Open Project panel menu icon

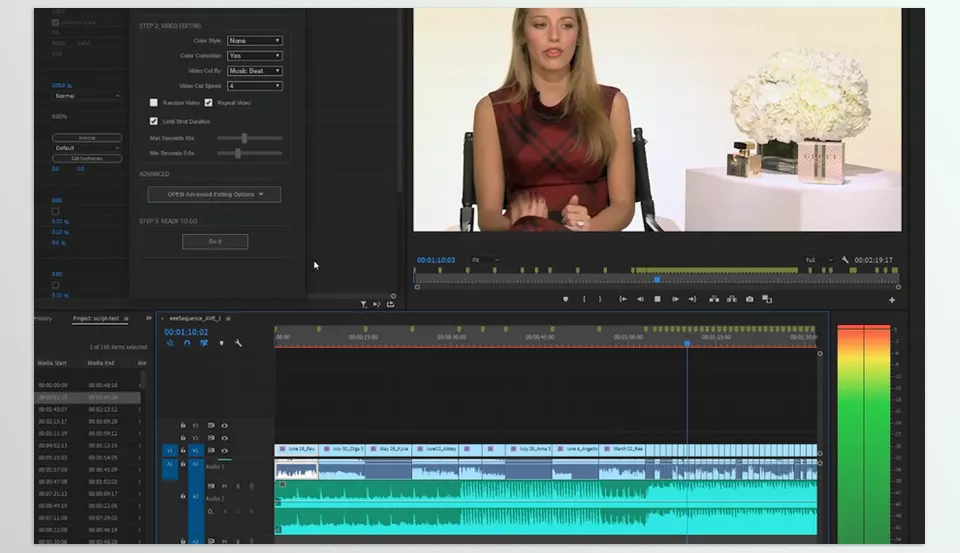click(x=126, y=318)
